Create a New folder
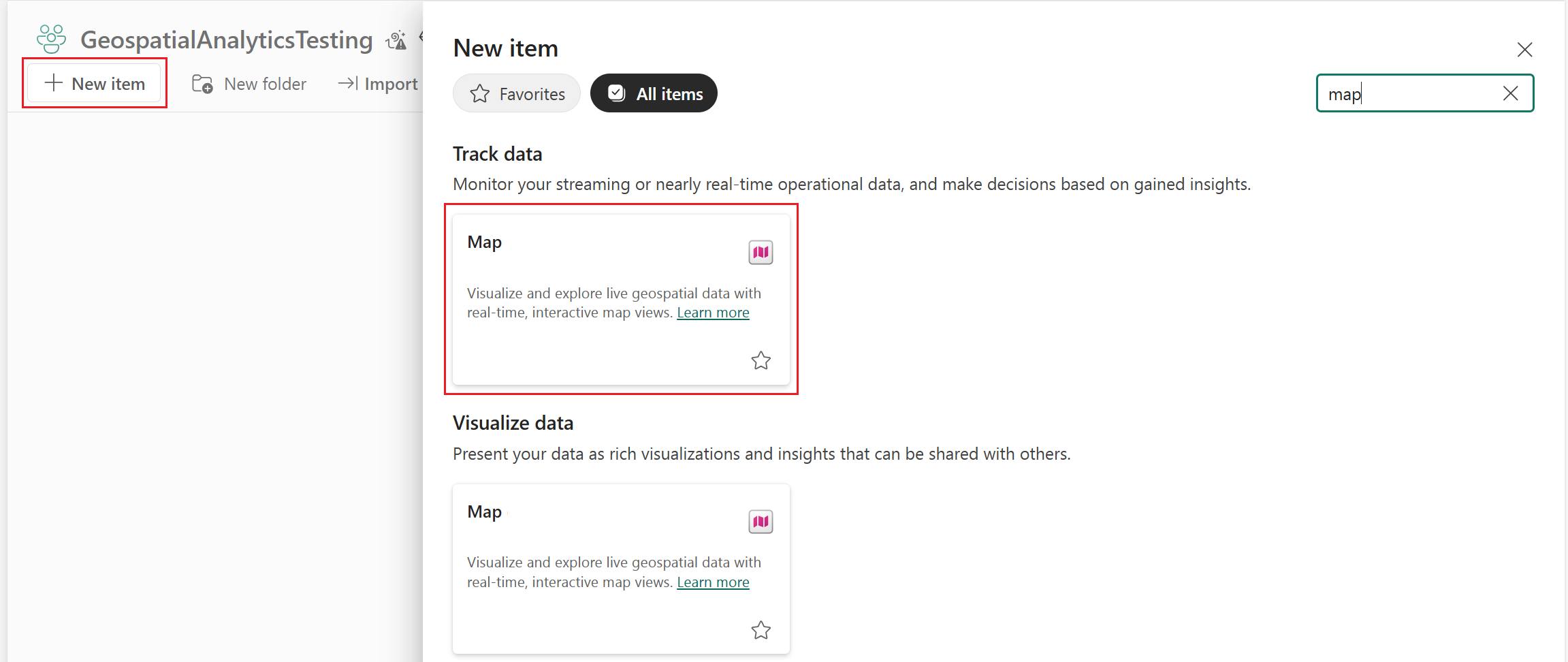 tap(249, 84)
